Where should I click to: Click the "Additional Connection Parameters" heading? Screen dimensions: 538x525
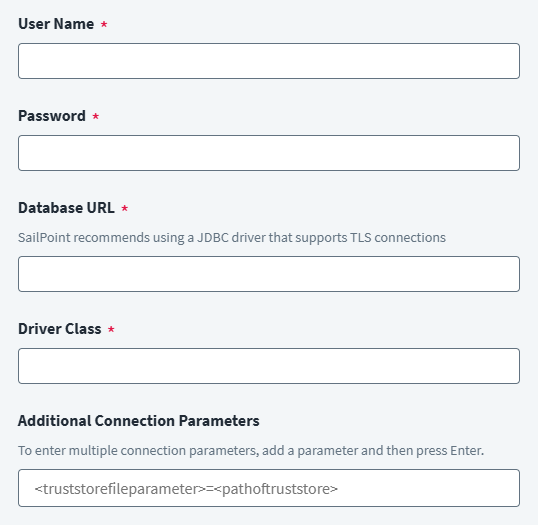tap(139, 421)
